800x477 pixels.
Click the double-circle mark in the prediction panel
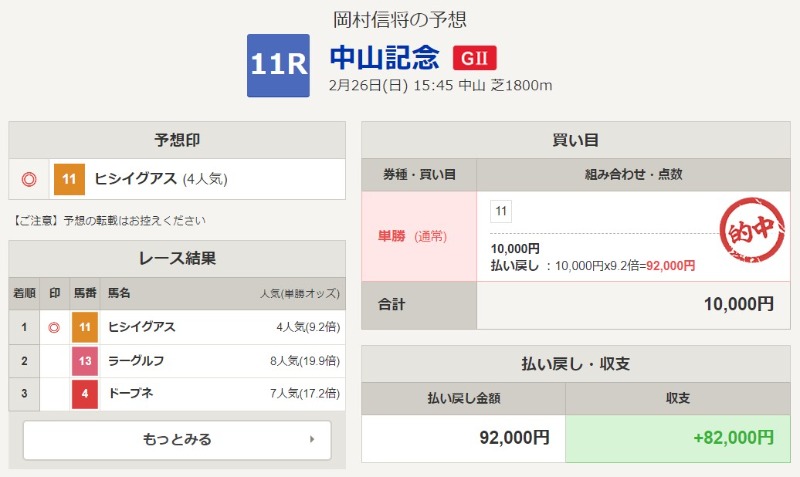point(29,179)
